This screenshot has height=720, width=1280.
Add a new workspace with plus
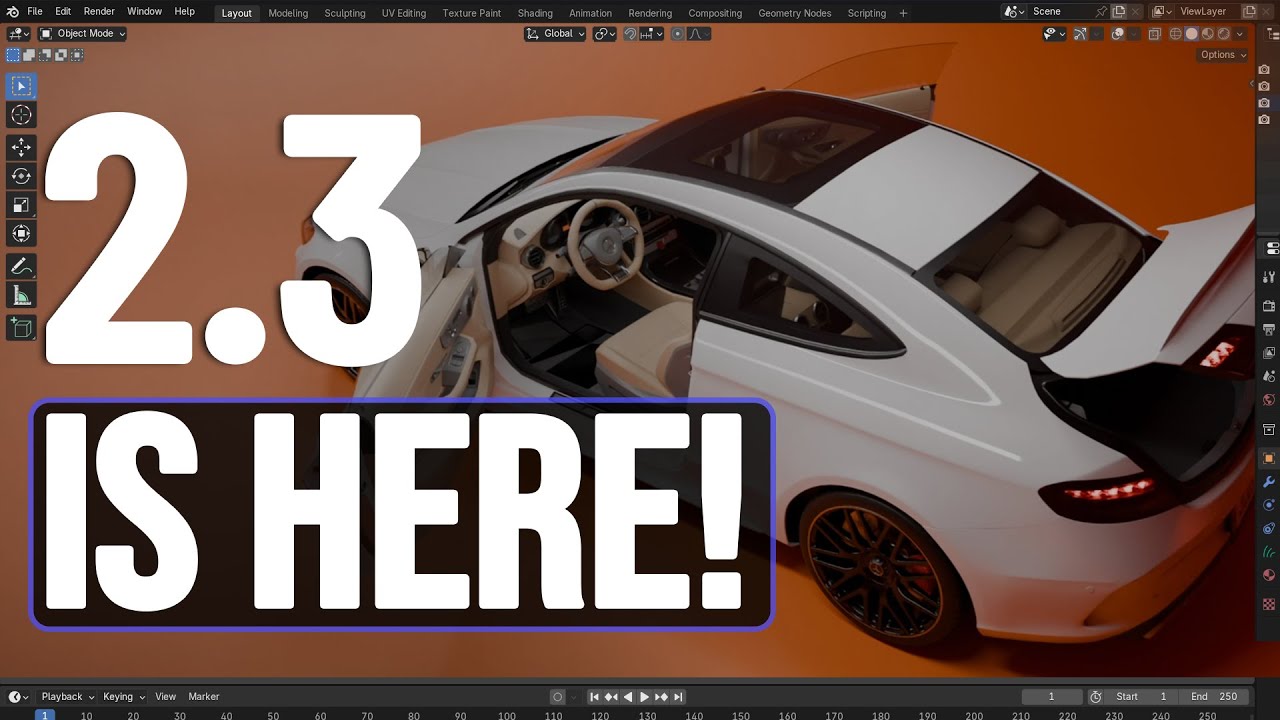click(904, 13)
